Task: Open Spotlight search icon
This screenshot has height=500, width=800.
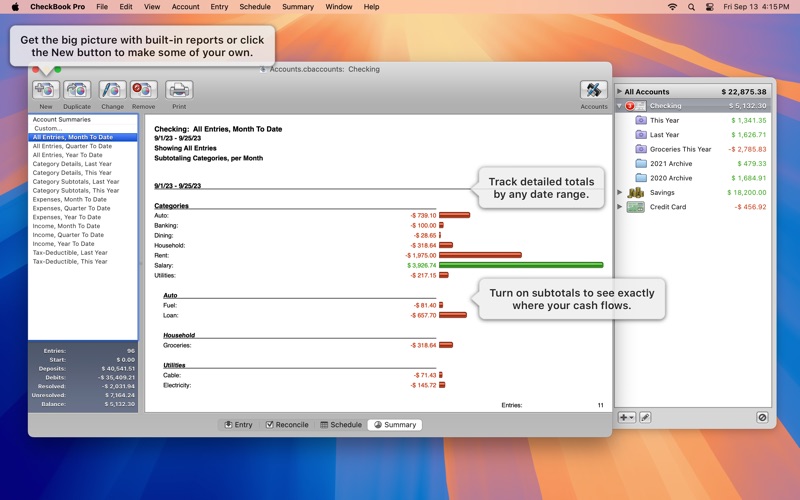Action: tap(691, 7)
